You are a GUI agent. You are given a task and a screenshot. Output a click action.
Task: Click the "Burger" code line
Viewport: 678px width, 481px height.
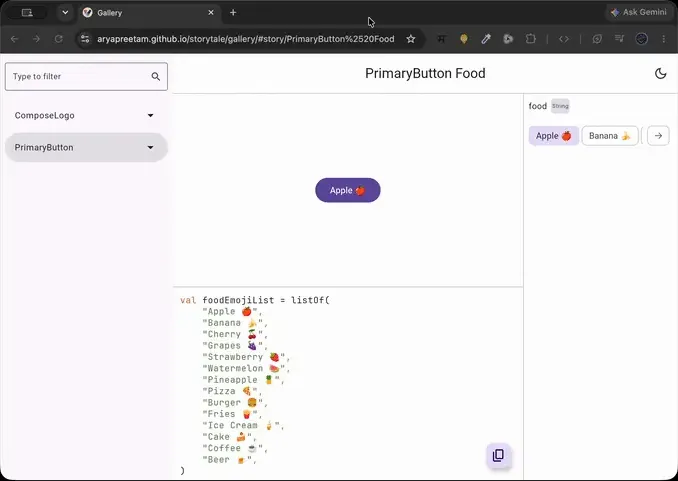coord(235,403)
